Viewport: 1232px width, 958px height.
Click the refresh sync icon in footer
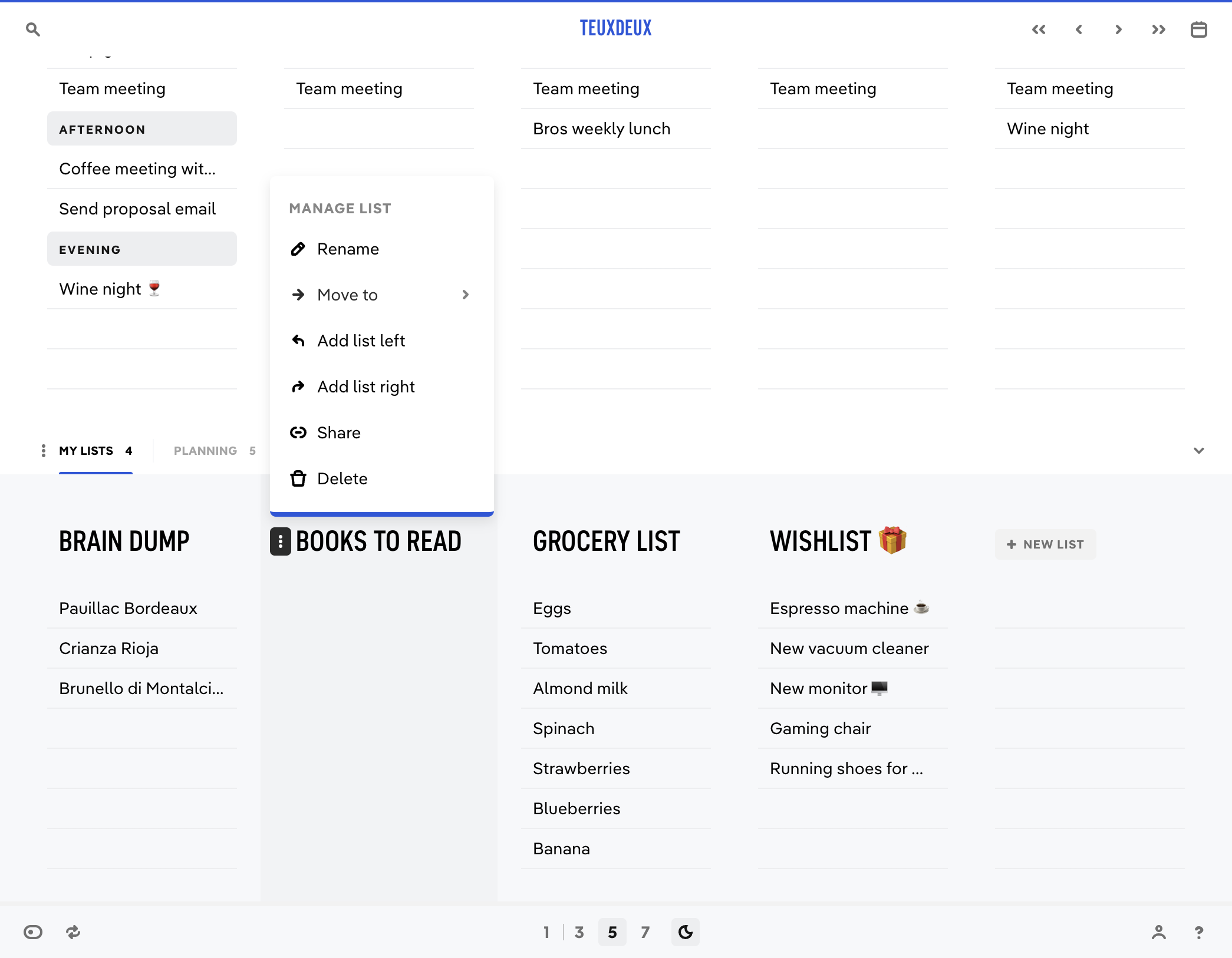73,932
